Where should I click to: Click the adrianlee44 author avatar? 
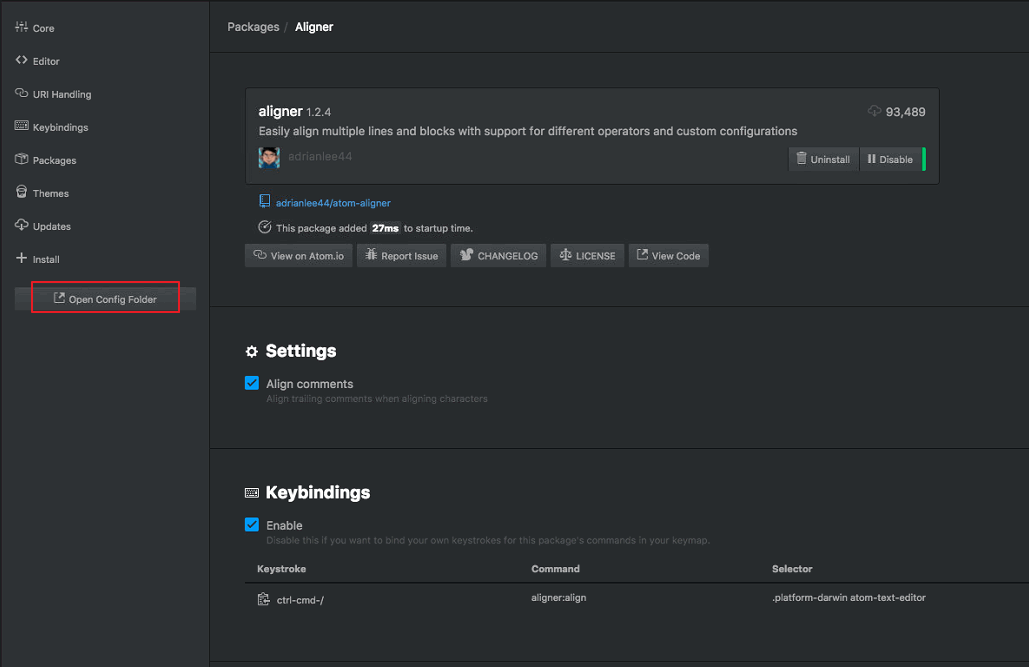coord(269,157)
